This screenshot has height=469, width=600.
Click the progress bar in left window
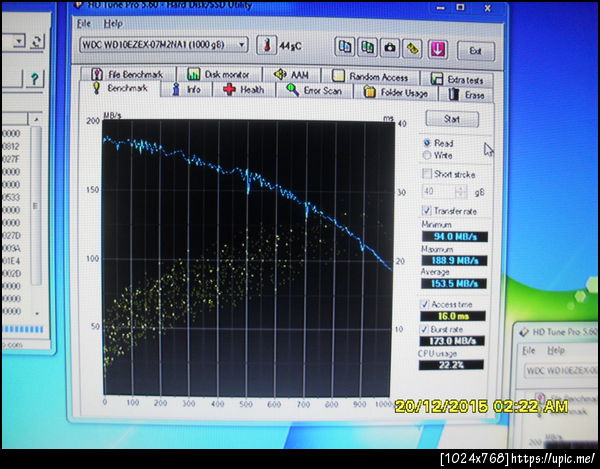tap(23, 329)
